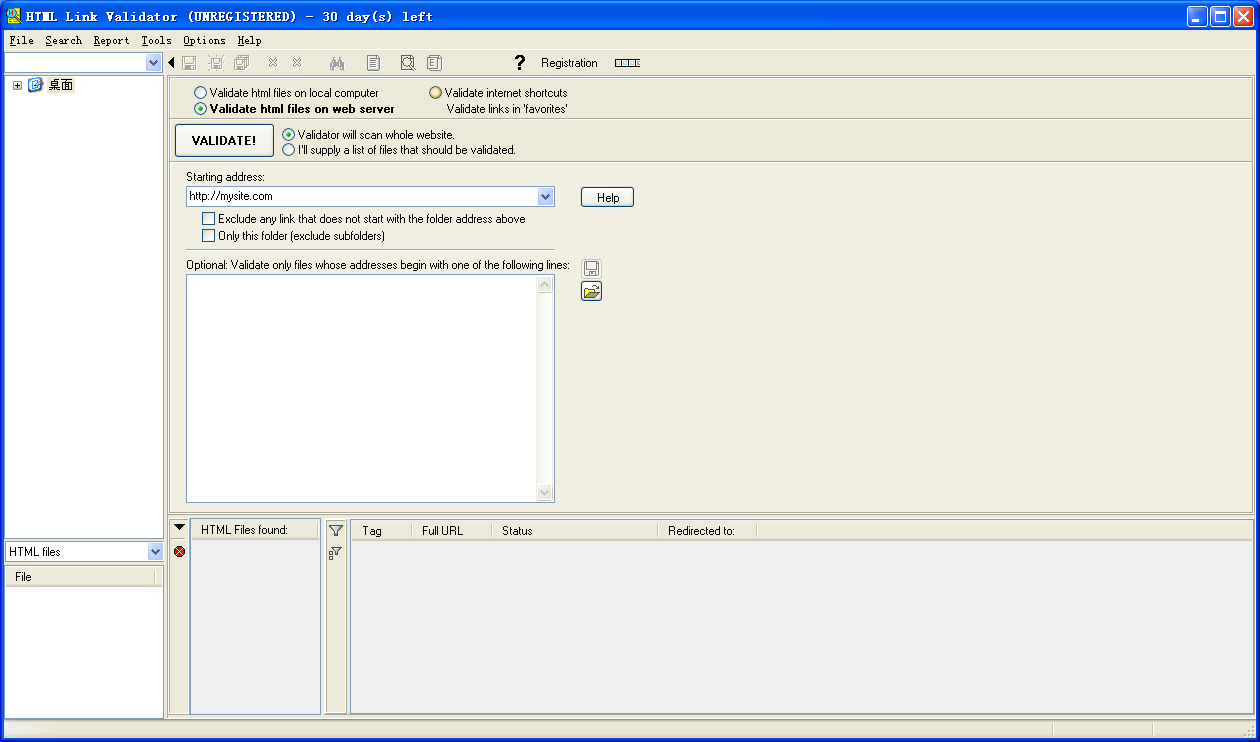The width and height of the screenshot is (1260, 742).
Task: Minimize the HTML Link Validator window
Action: pyautogui.click(x=1197, y=16)
